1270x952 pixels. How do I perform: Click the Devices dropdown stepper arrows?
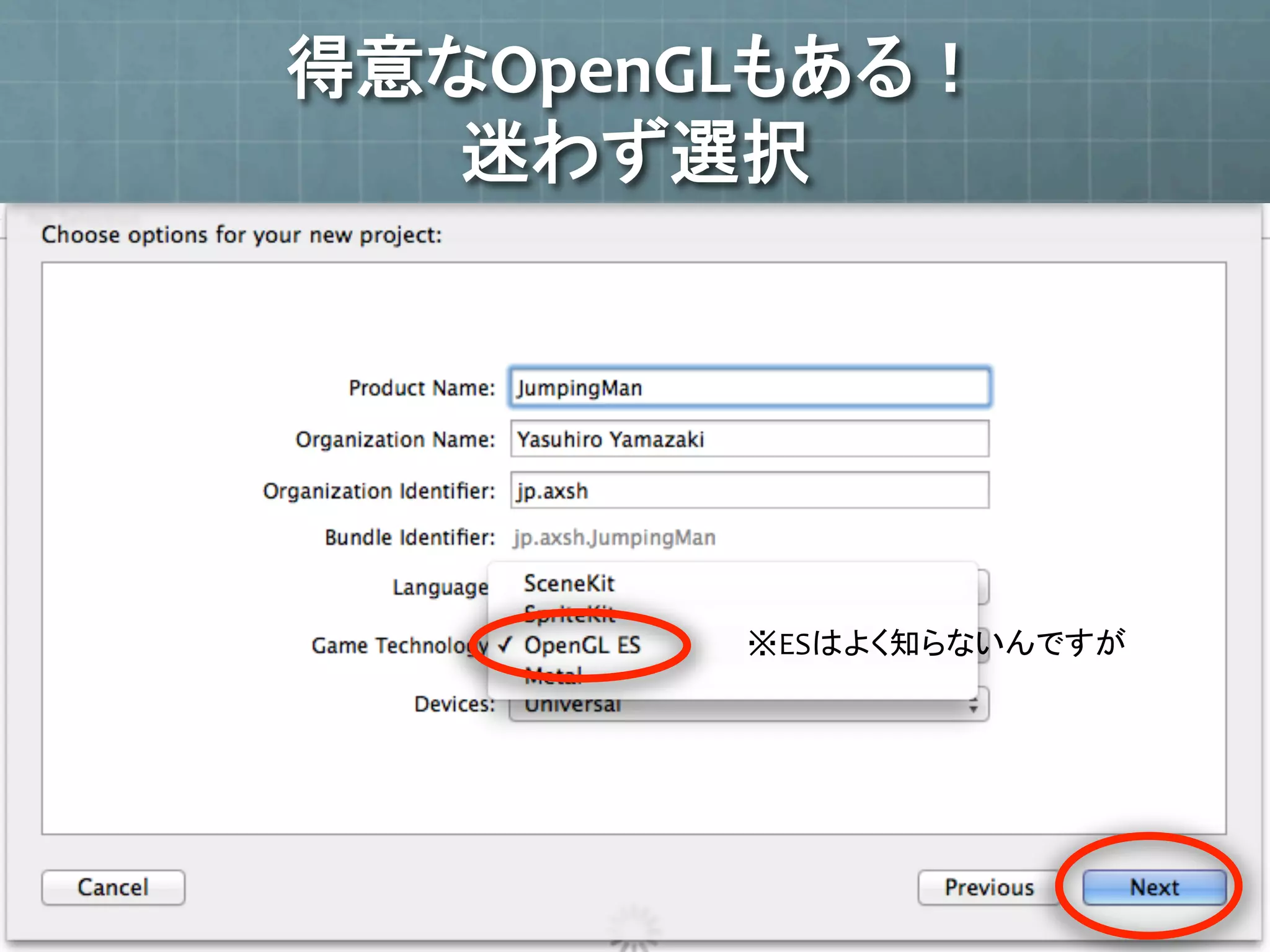click(x=974, y=705)
